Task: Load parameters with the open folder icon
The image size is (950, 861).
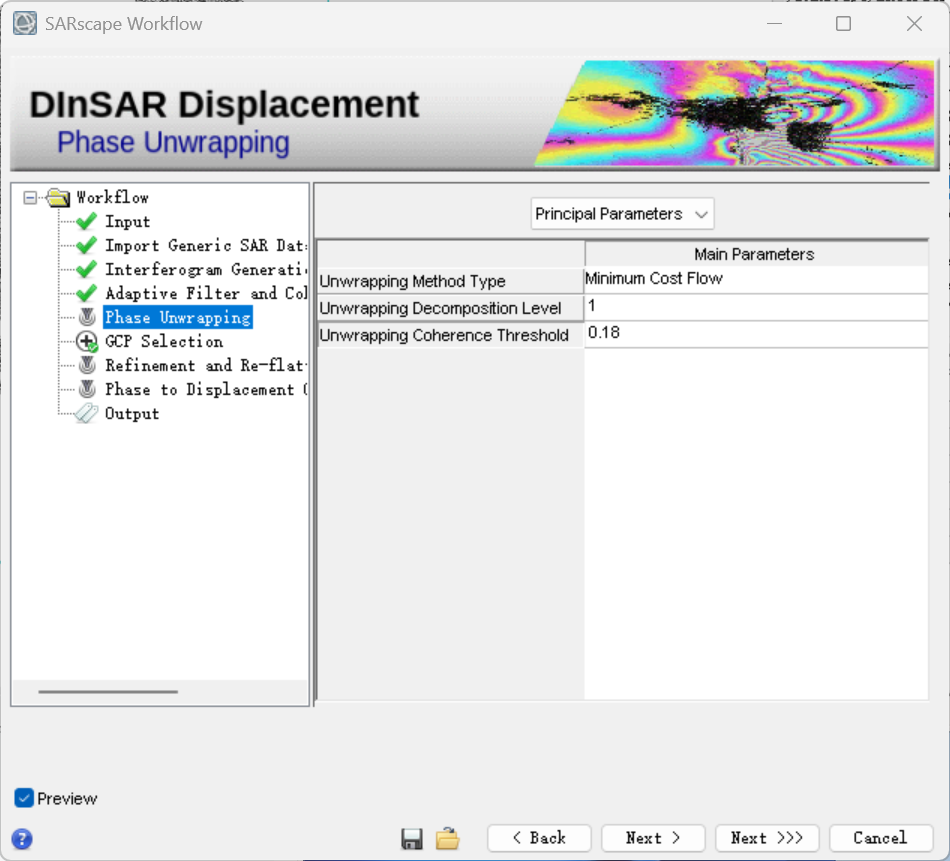Action: 448,839
